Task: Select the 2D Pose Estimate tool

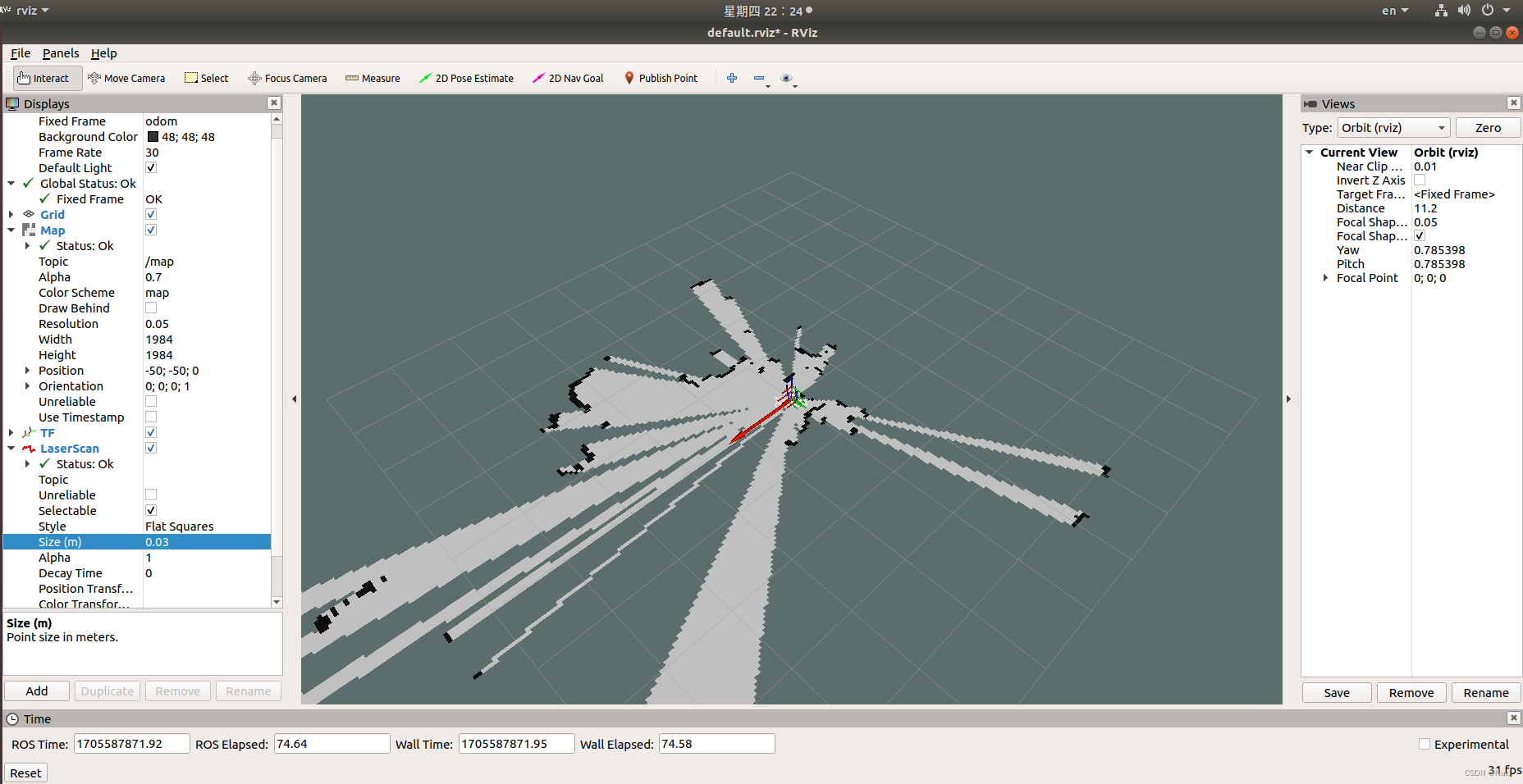Action: point(467,78)
